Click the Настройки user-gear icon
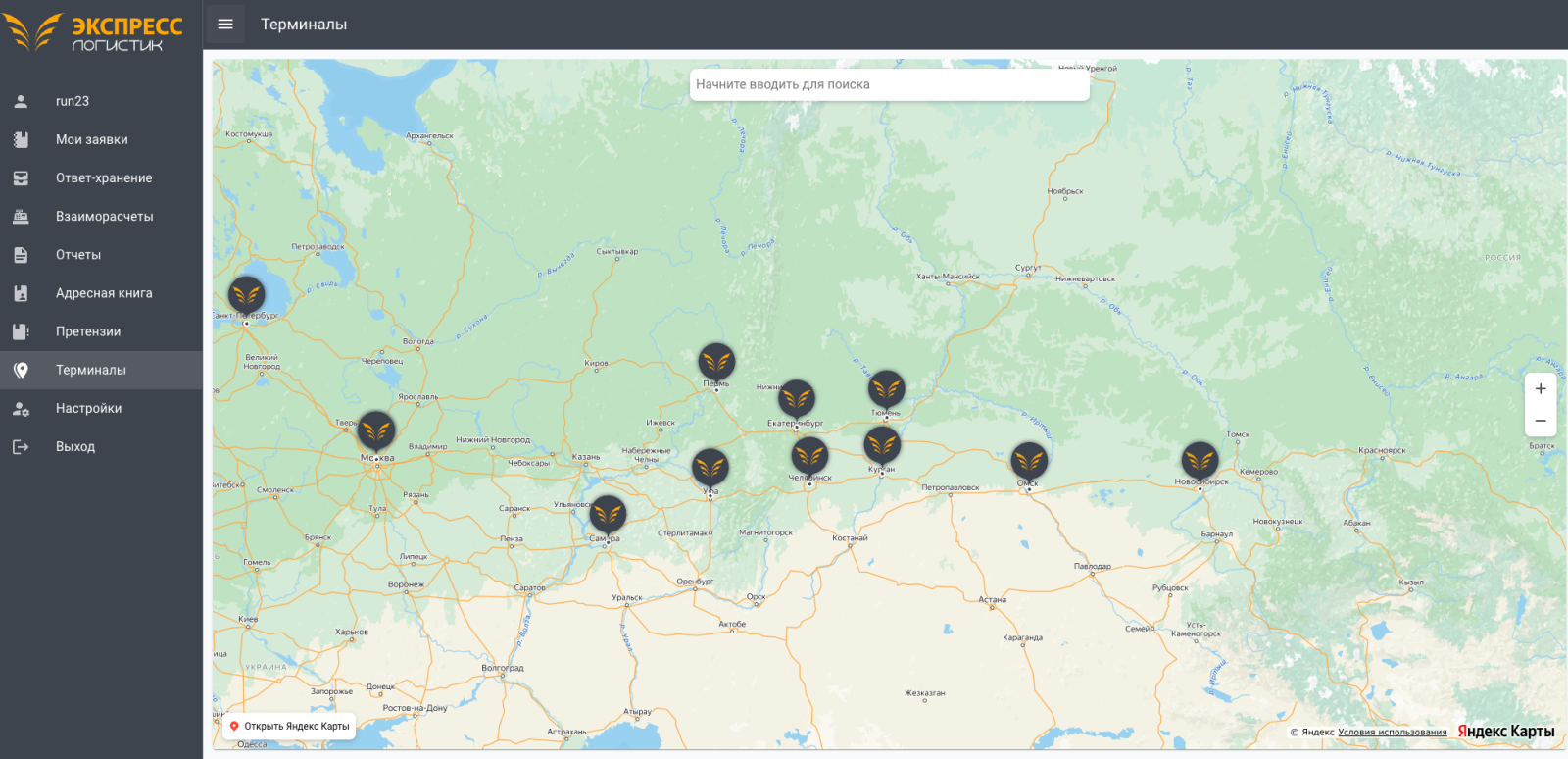Viewport: 1568px width, 759px height. pyautogui.click(x=21, y=408)
